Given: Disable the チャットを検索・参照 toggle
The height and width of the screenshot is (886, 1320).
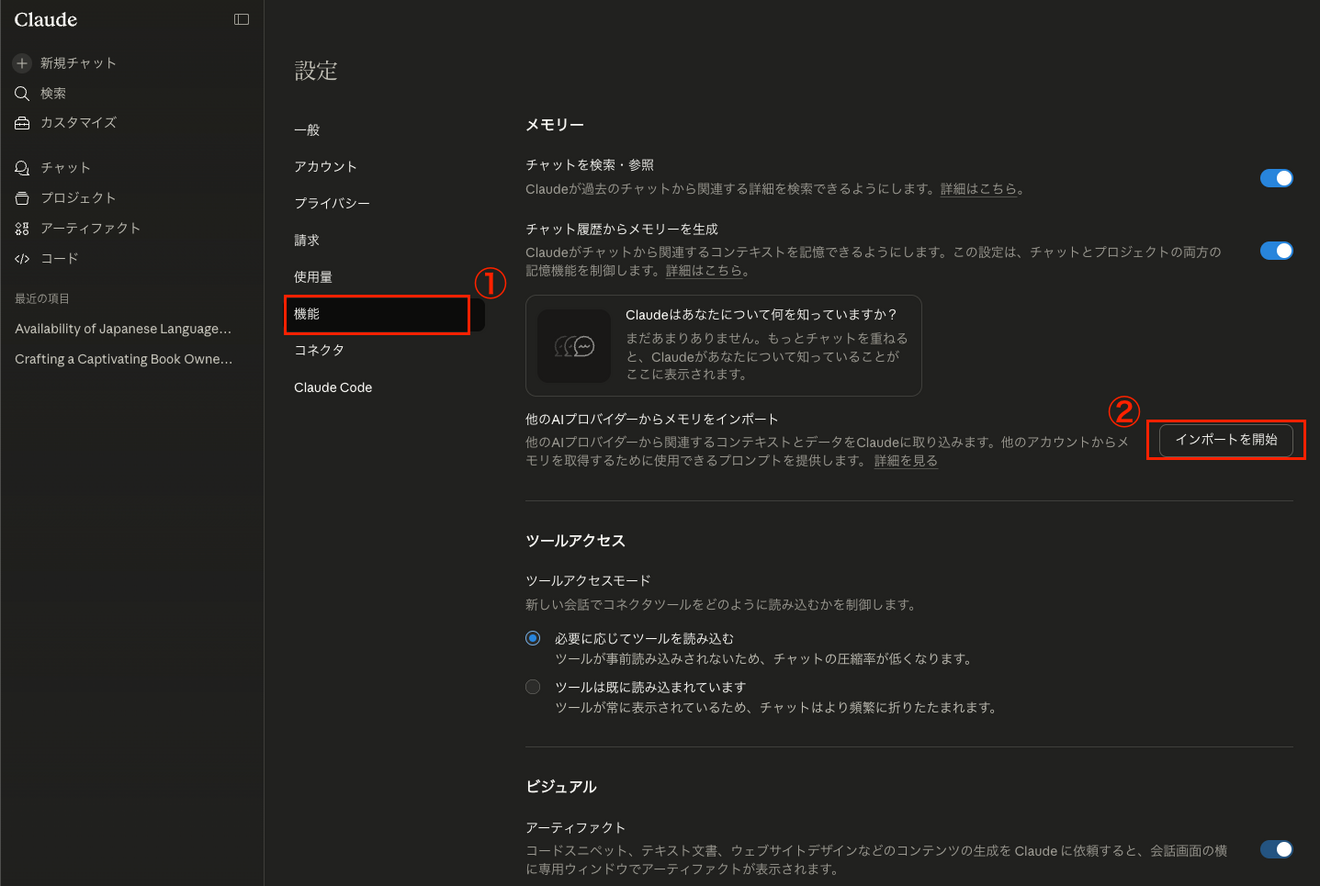Looking at the screenshot, I should [1276, 177].
